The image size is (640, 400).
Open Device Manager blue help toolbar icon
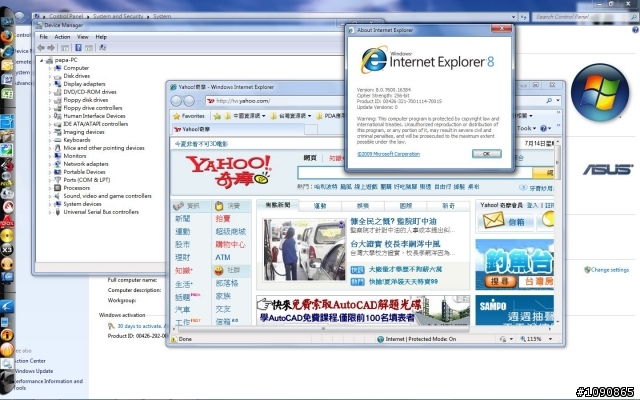tap(78, 48)
